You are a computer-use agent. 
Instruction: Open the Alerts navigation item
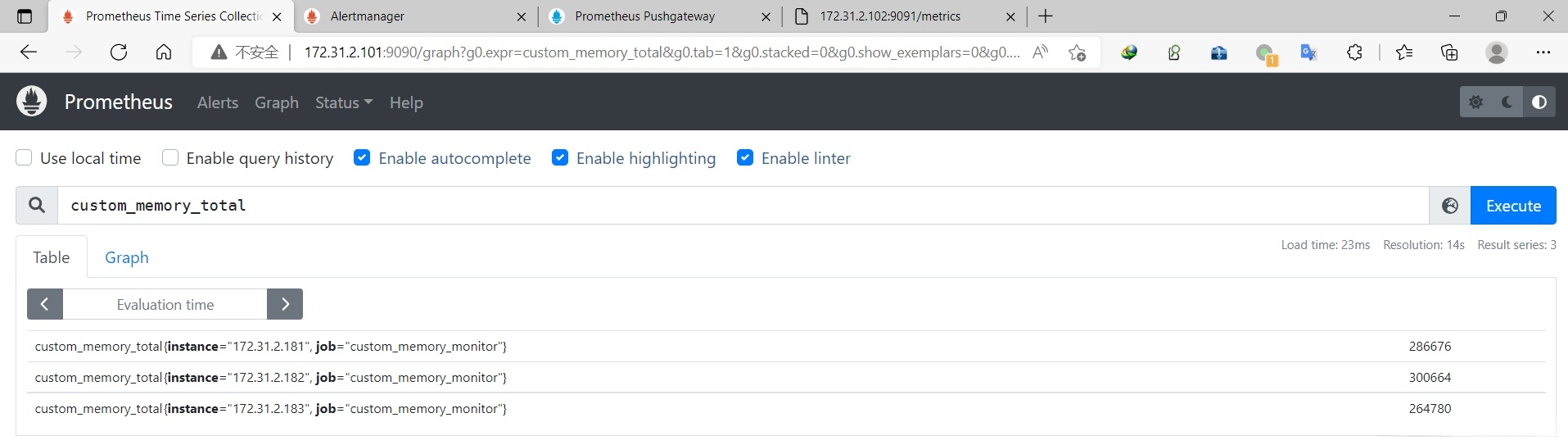[x=218, y=102]
